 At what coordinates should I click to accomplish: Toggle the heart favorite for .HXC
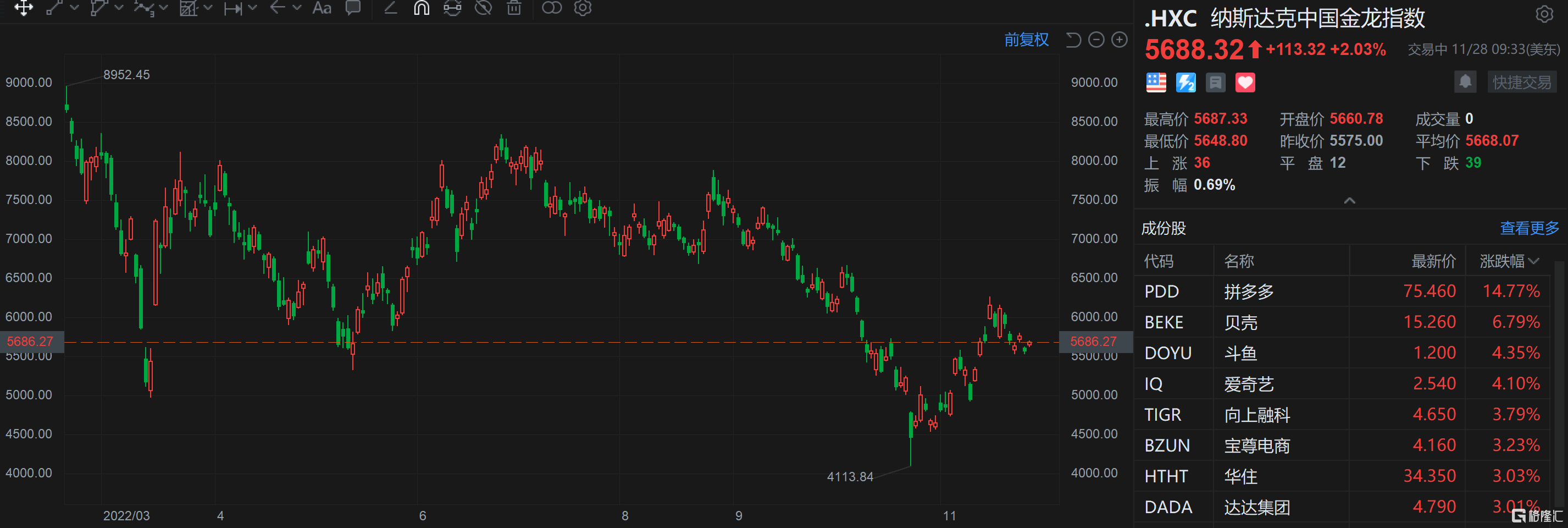click(x=1245, y=82)
